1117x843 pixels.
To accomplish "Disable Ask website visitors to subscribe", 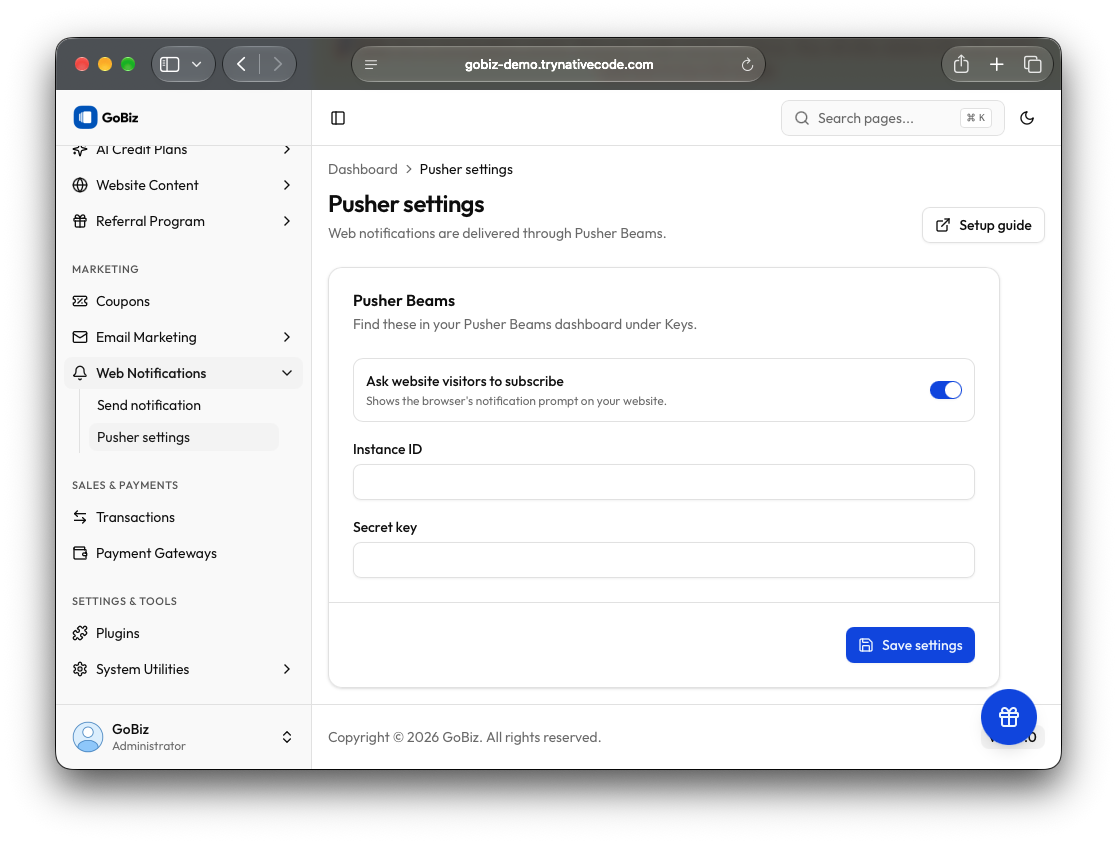I will click(946, 390).
